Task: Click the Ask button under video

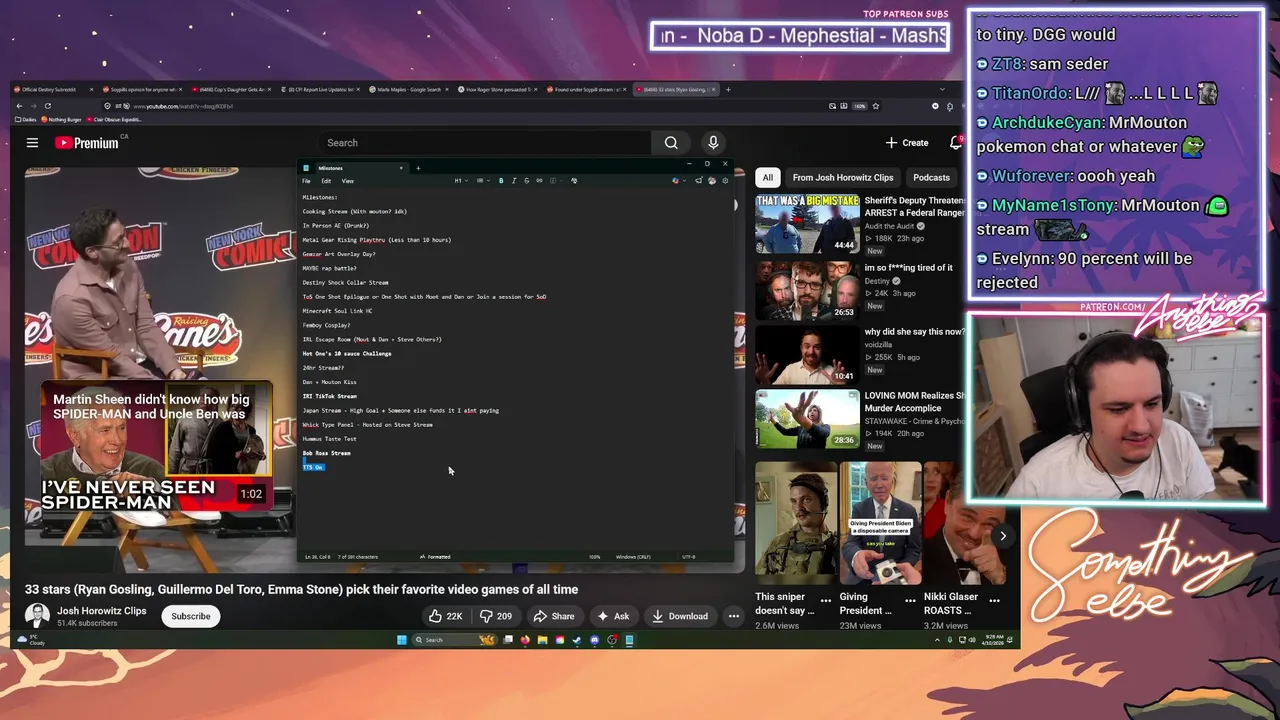Action: [613, 616]
